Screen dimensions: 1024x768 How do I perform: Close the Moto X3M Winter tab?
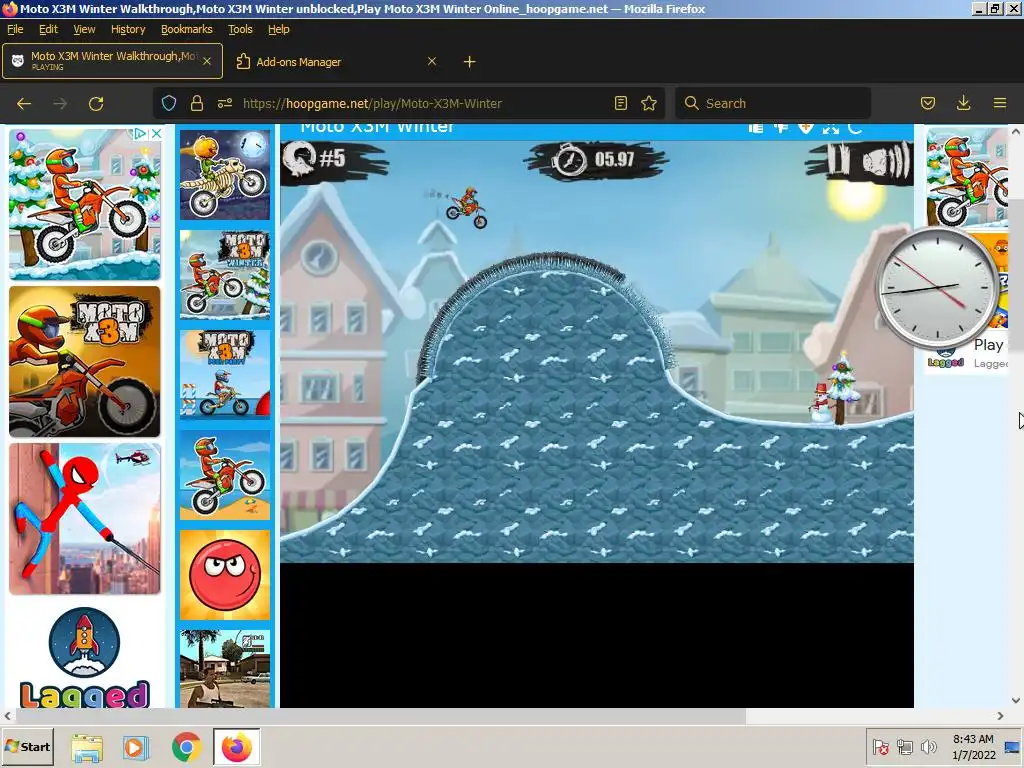(207, 61)
